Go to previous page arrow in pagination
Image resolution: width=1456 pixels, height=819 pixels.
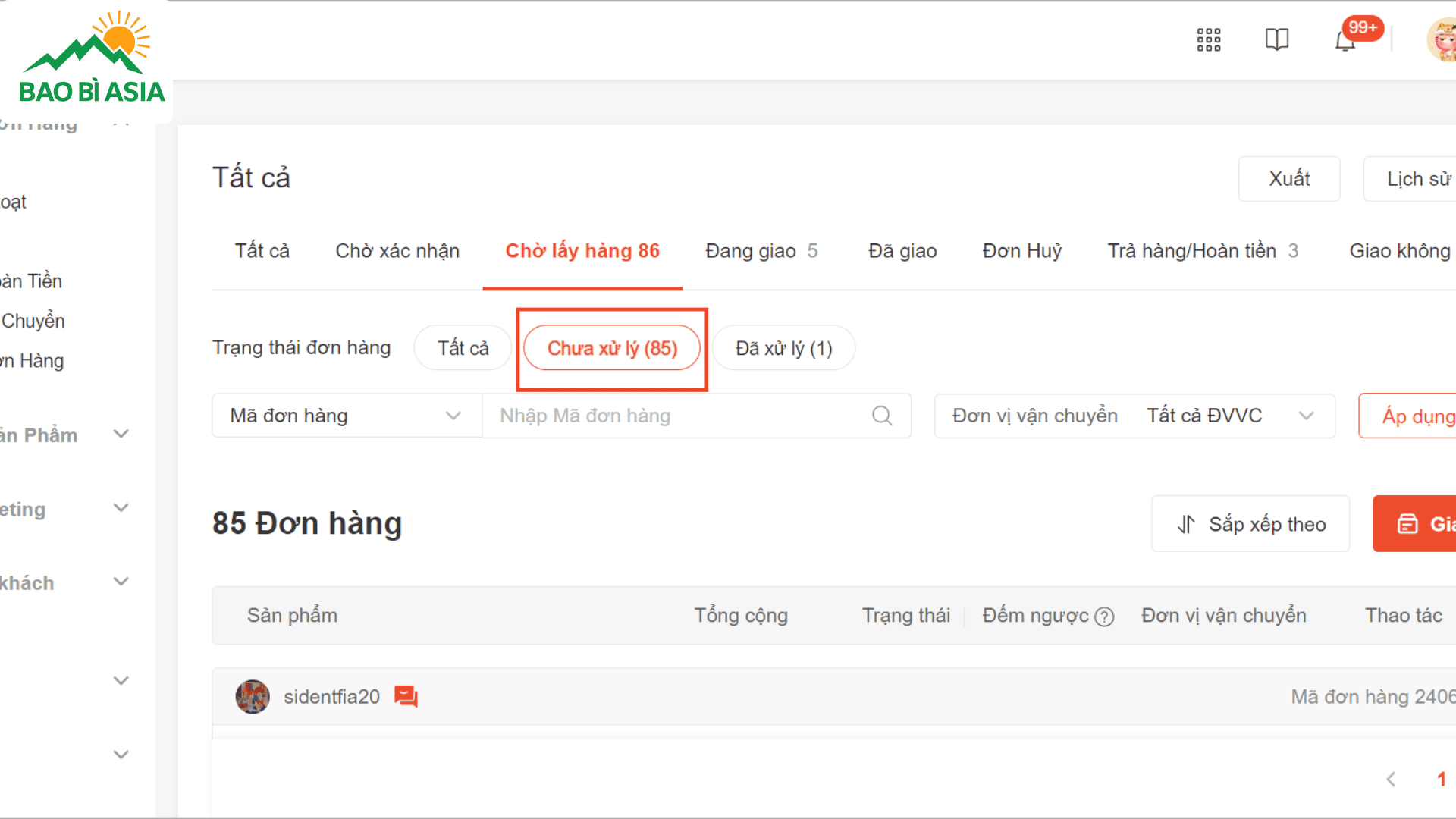coord(1391,779)
